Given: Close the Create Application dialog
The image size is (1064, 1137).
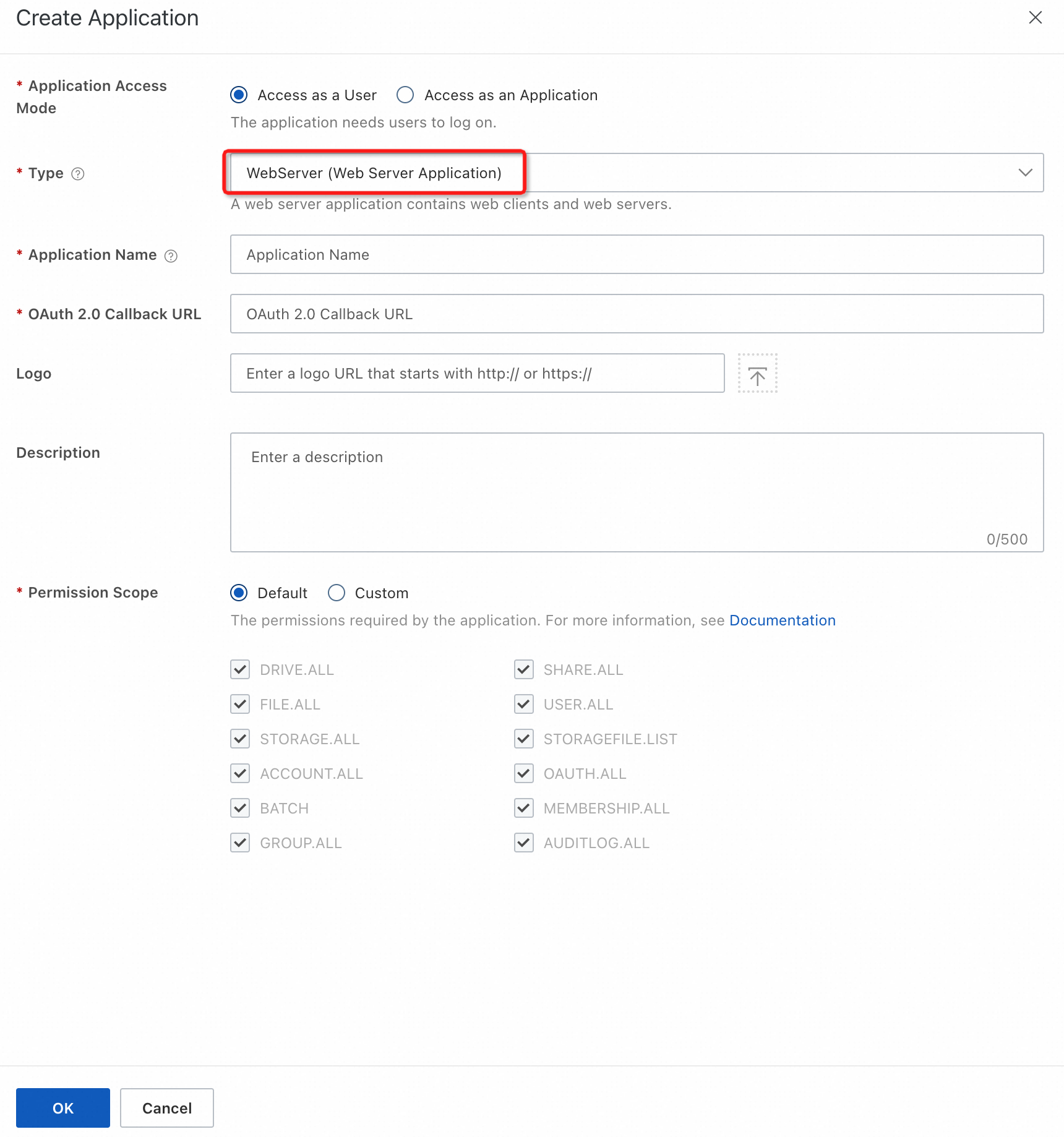Looking at the screenshot, I should click(1035, 18).
